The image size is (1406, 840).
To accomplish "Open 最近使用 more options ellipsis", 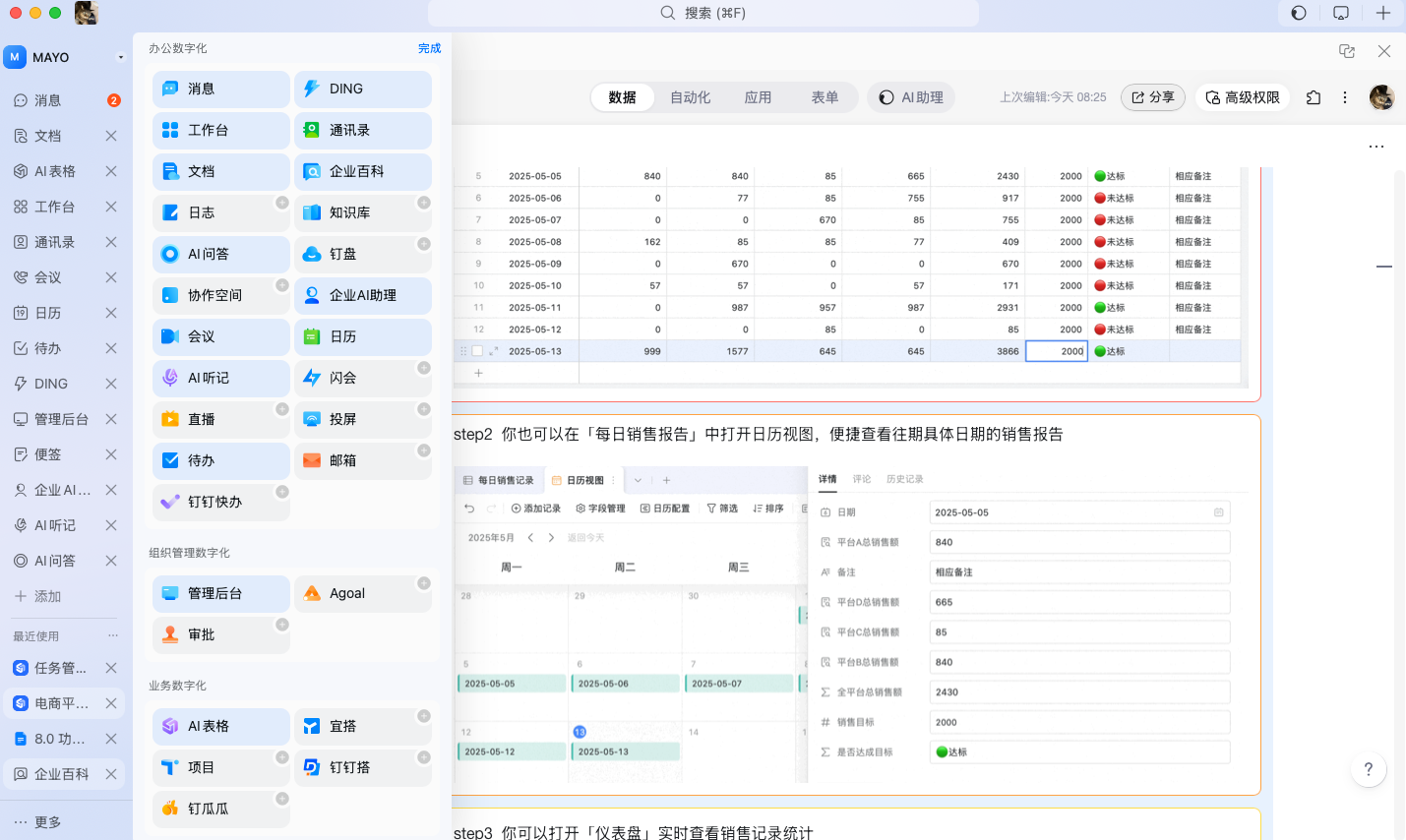I will tap(113, 635).
